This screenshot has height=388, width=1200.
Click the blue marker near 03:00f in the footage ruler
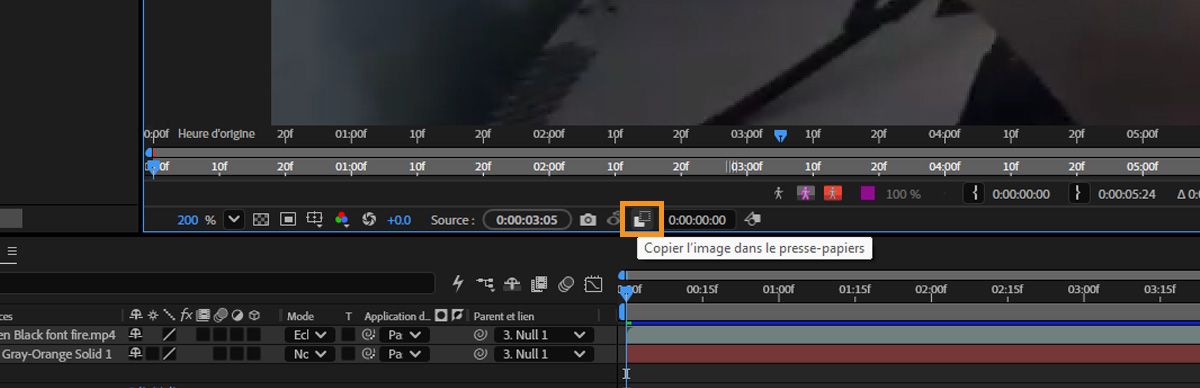pyautogui.click(x=781, y=135)
